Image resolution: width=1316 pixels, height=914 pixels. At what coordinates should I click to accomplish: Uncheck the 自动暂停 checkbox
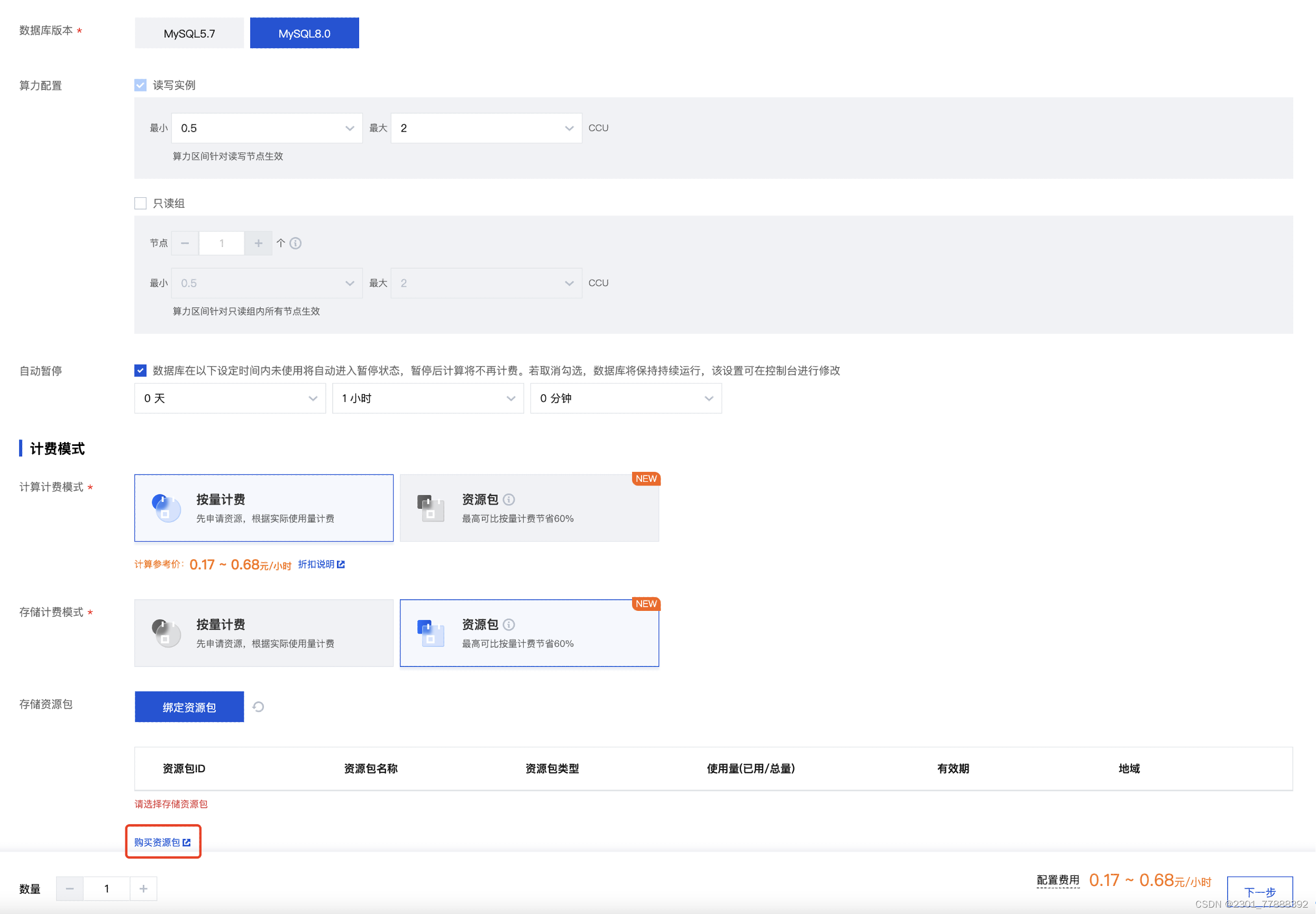point(140,371)
